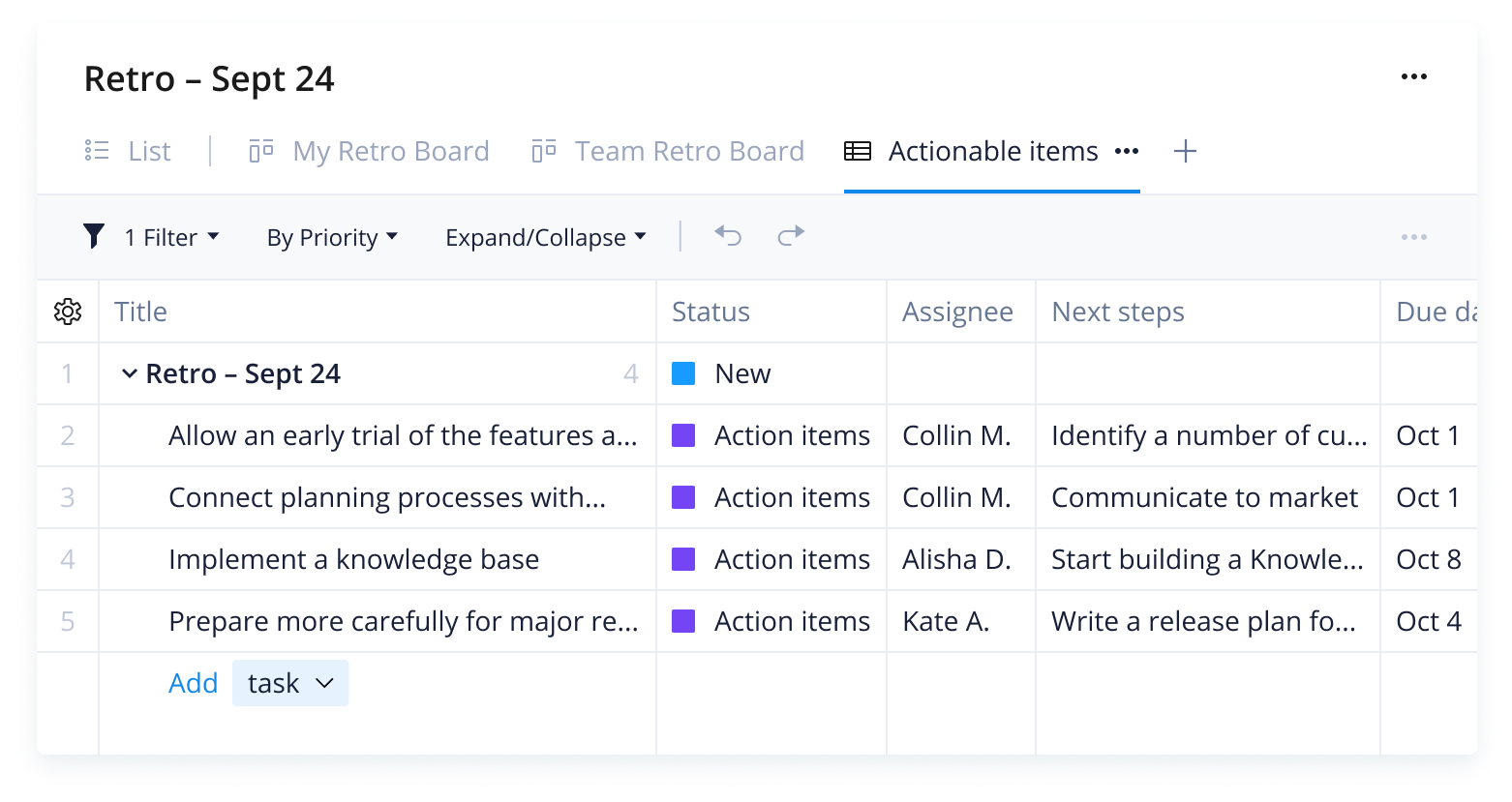
Task: Open the 1 Filter dropdown
Action: coord(171,237)
